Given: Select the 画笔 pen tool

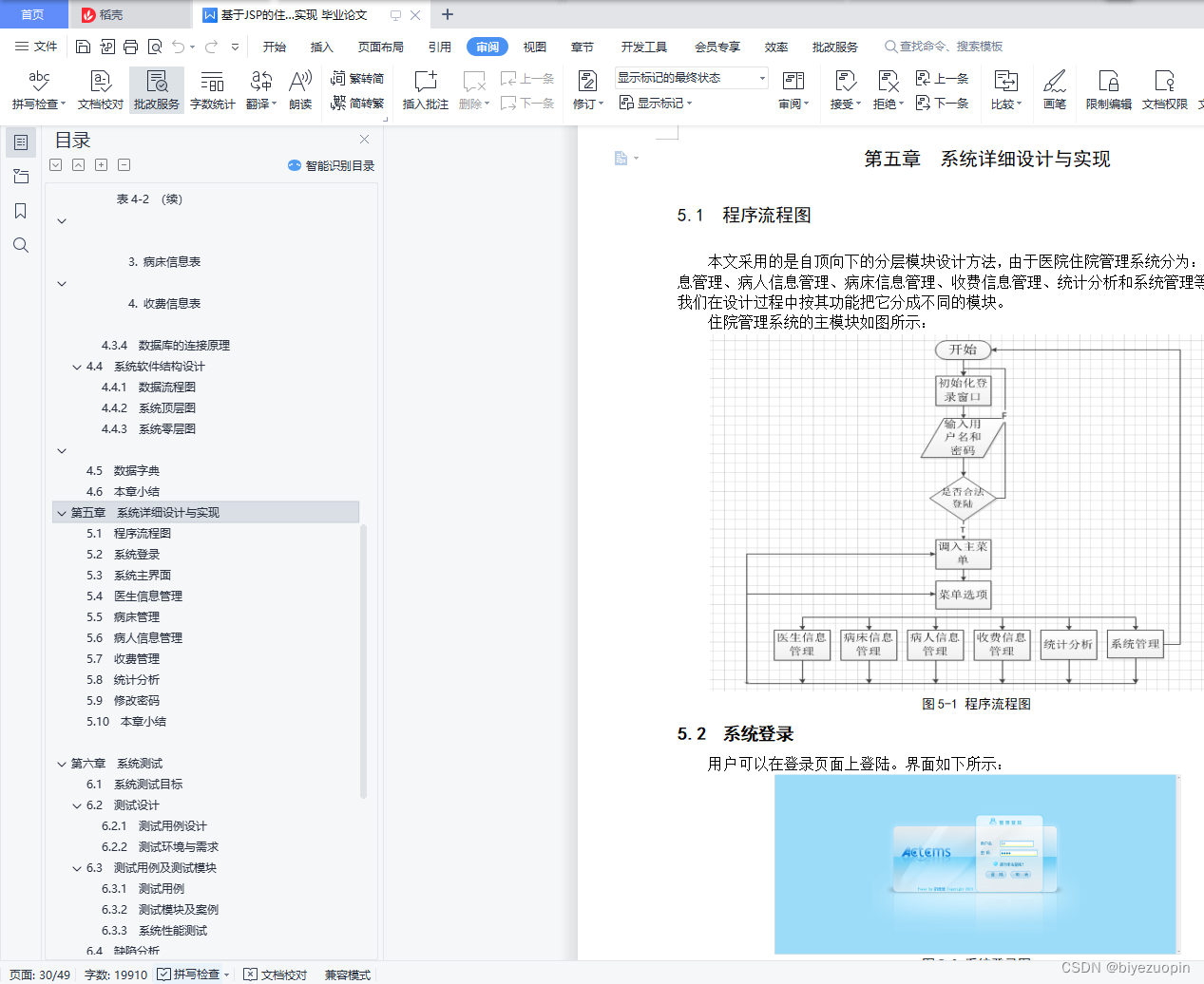Looking at the screenshot, I should pyautogui.click(x=1054, y=90).
